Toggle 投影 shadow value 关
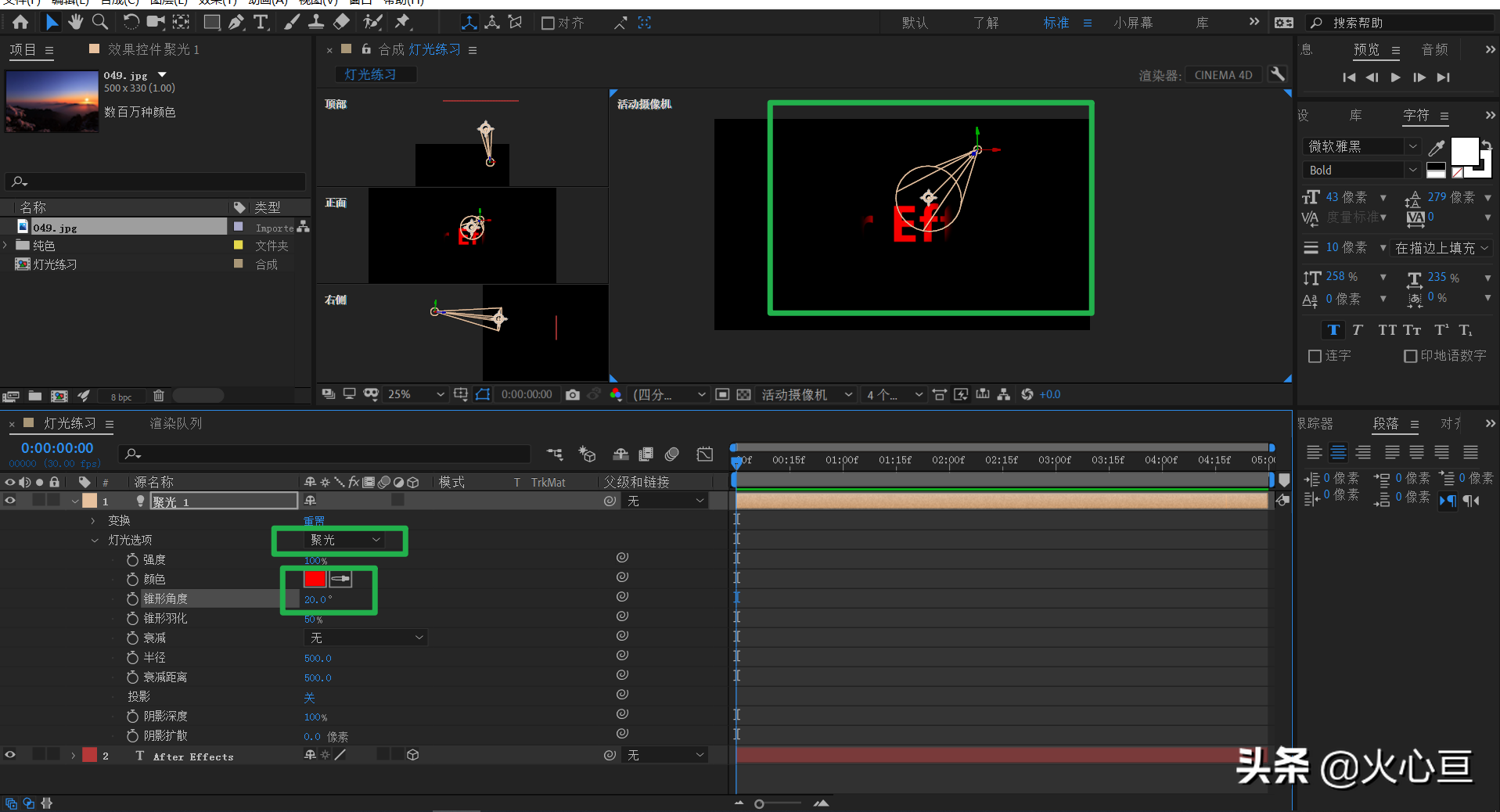This screenshot has height=812, width=1500. pos(309,697)
